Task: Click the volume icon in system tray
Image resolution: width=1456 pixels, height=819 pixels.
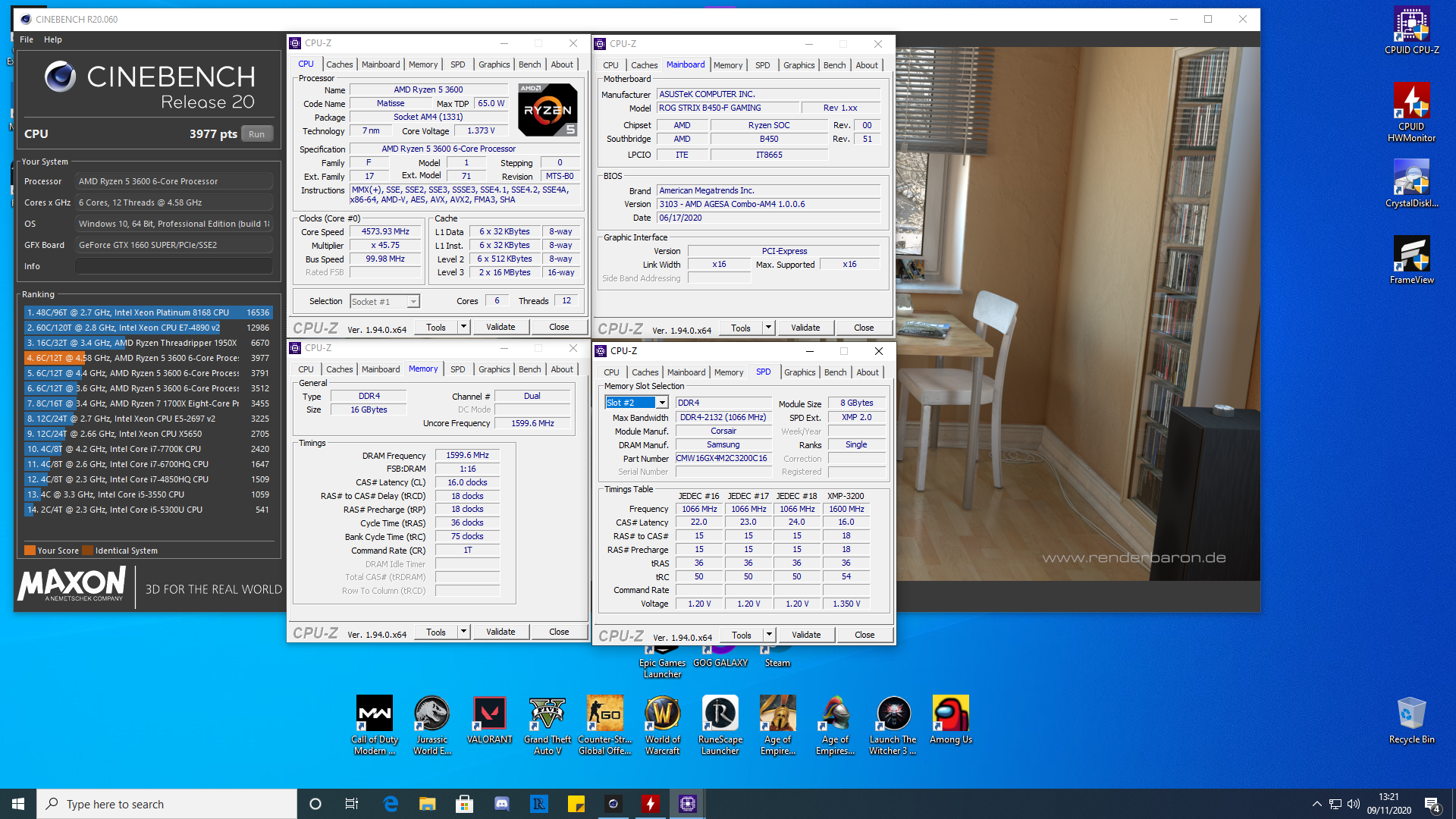Action: pyautogui.click(x=1354, y=804)
